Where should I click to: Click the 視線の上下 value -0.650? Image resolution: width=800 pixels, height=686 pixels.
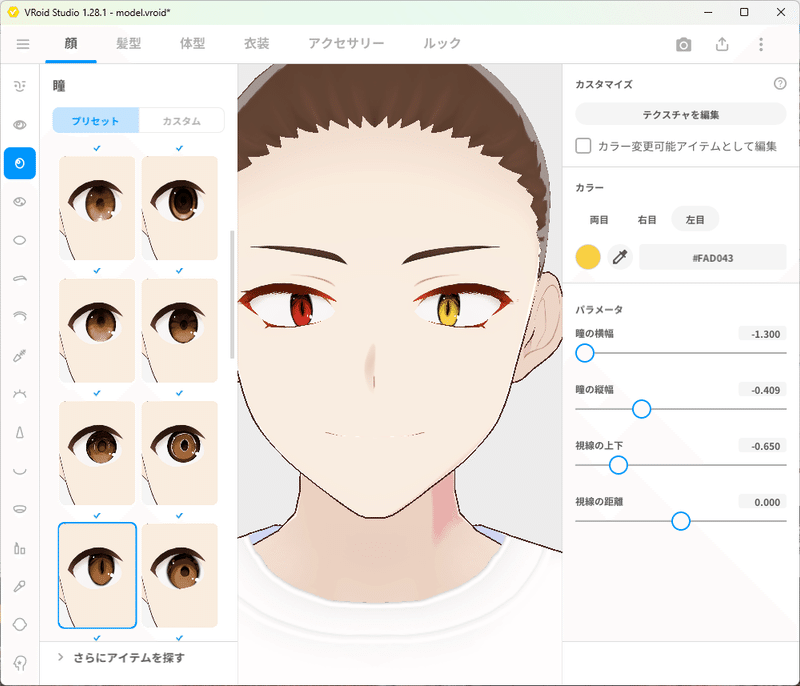tap(763, 446)
